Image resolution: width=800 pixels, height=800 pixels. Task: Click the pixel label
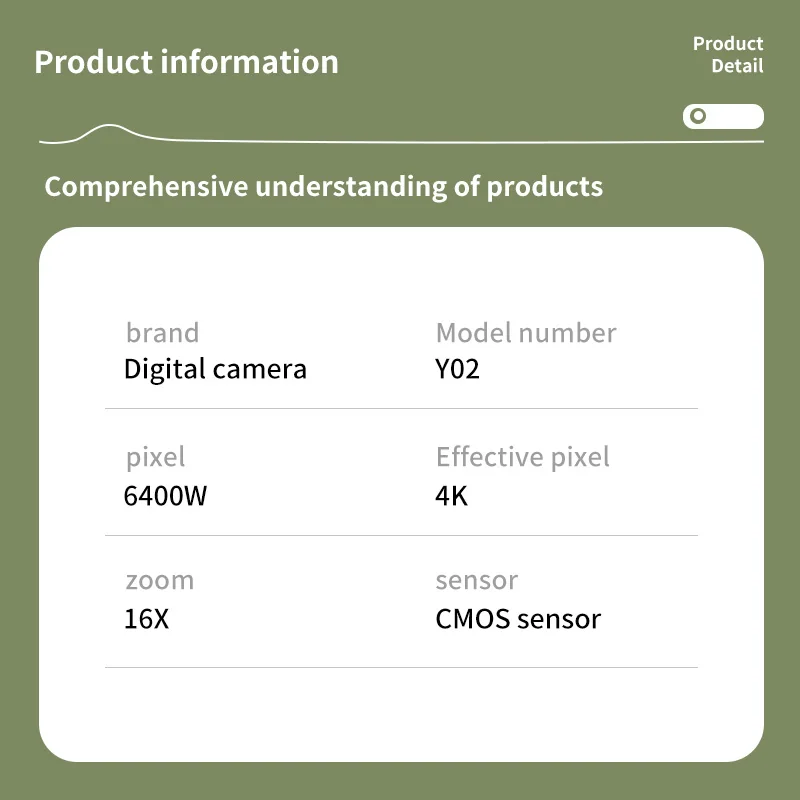coord(155,457)
